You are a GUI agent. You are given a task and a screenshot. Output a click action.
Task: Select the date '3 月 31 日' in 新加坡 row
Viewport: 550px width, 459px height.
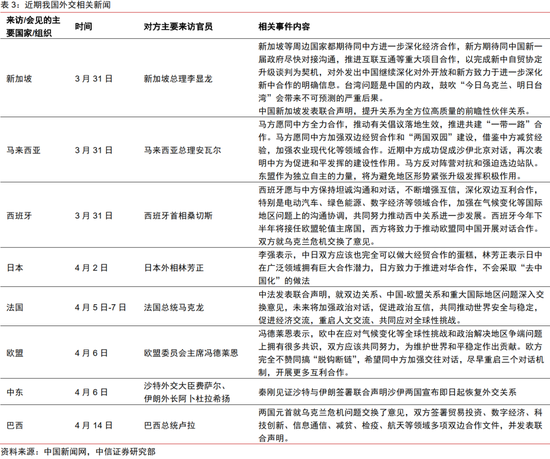point(93,79)
